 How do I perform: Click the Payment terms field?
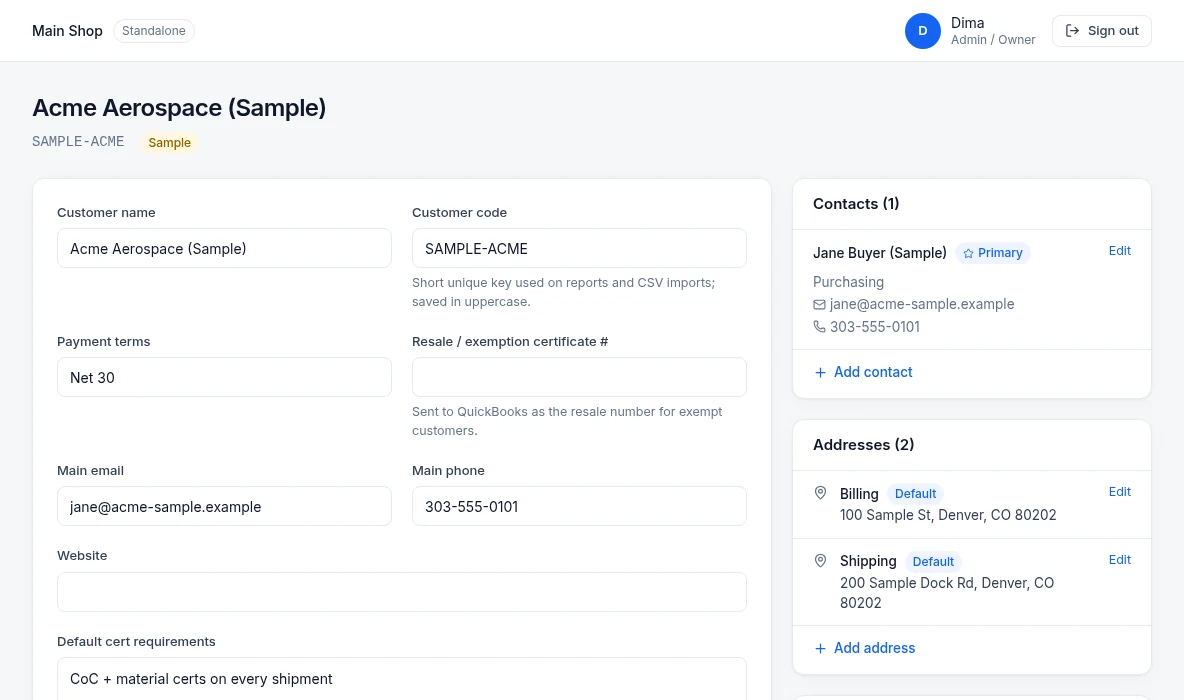pyautogui.click(x=224, y=378)
